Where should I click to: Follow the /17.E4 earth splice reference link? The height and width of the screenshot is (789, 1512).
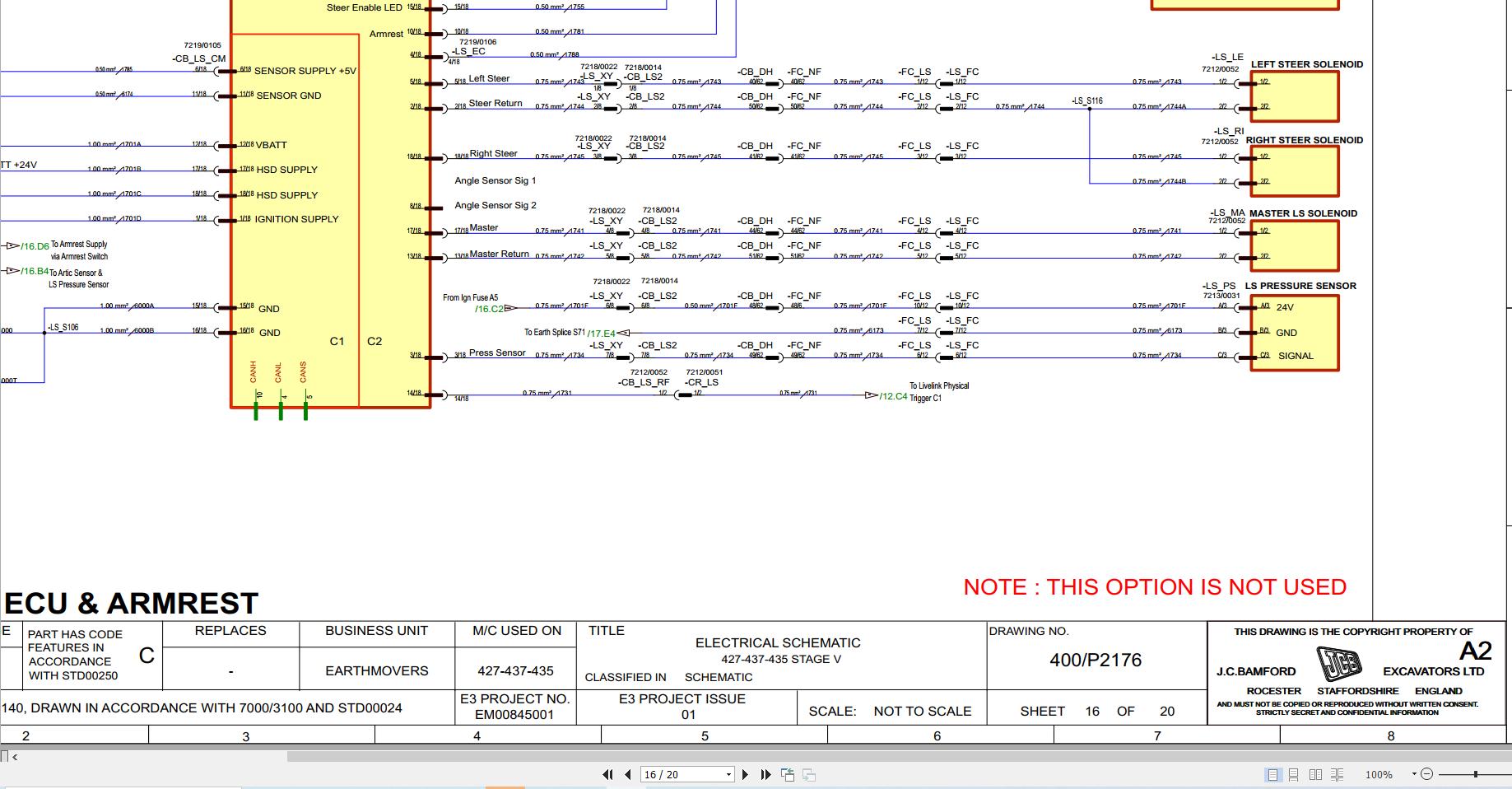(x=602, y=332)
